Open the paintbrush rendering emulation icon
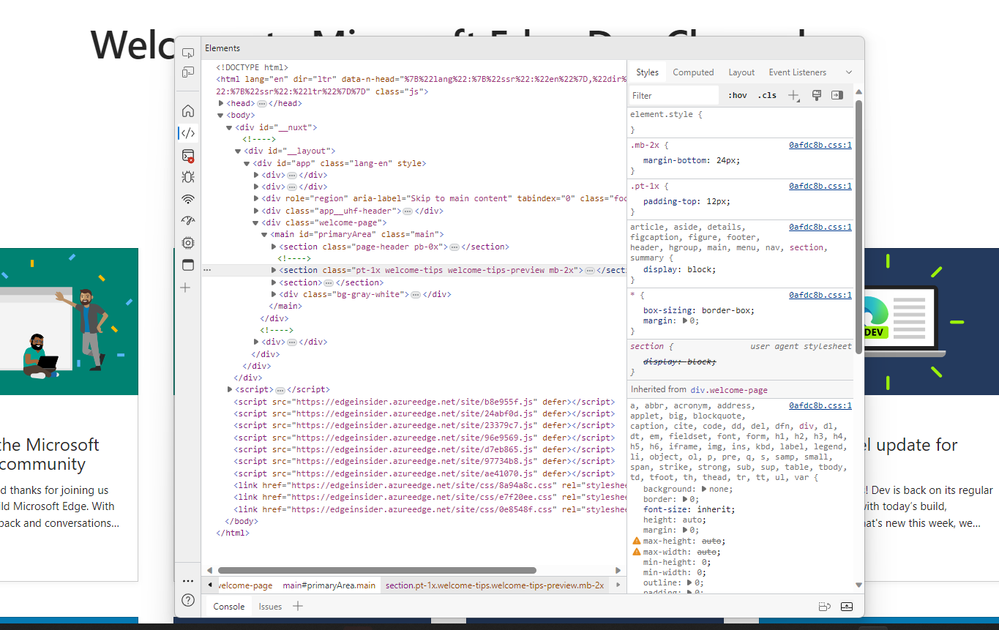Screen dimensions: 999x630 [816, 96]
